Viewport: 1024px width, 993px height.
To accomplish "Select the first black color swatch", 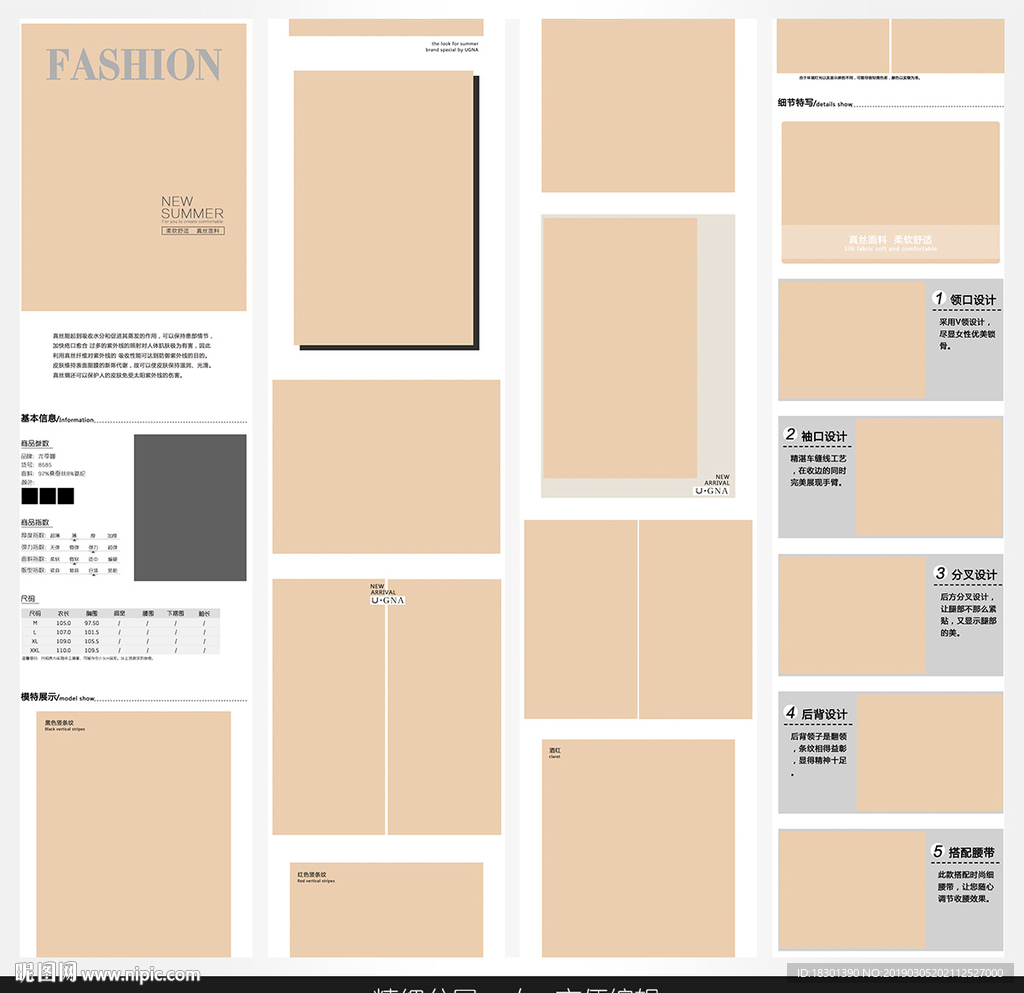I will pyautogui.click(x=29, y=496).
